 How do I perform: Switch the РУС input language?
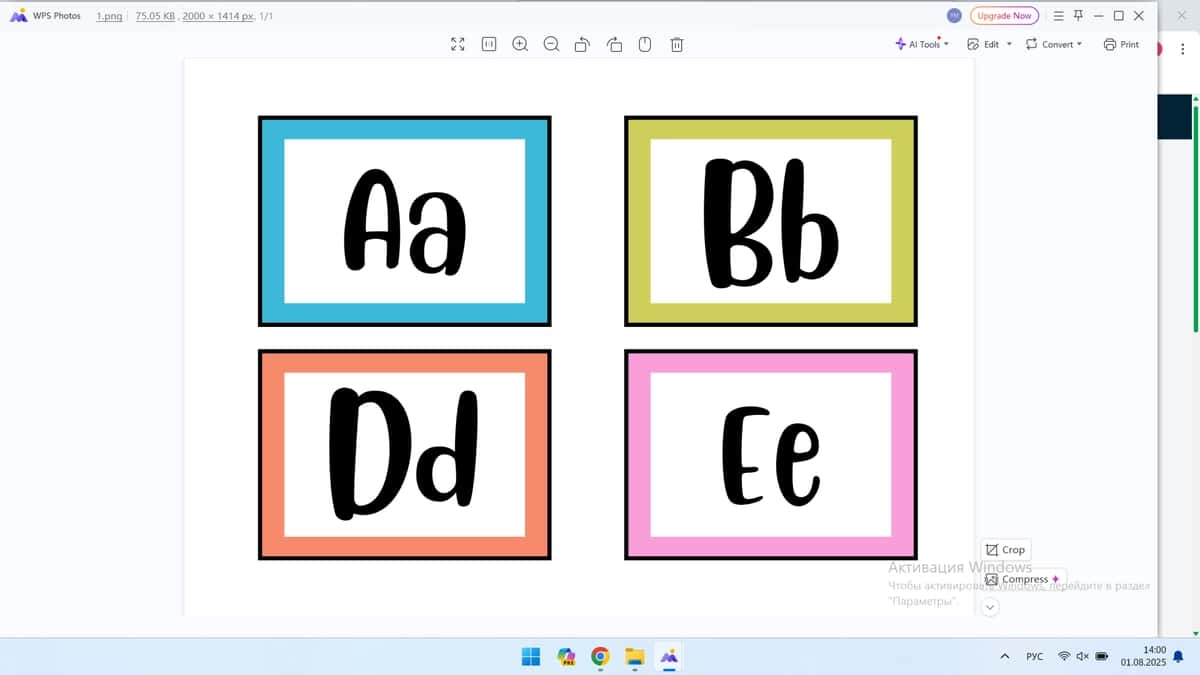coord(1035,656)
